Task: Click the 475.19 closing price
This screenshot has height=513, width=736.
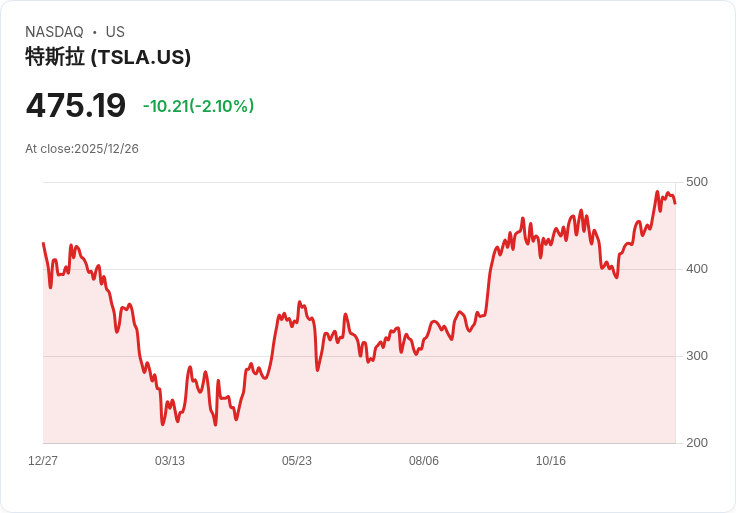Action: pos(76,105)
